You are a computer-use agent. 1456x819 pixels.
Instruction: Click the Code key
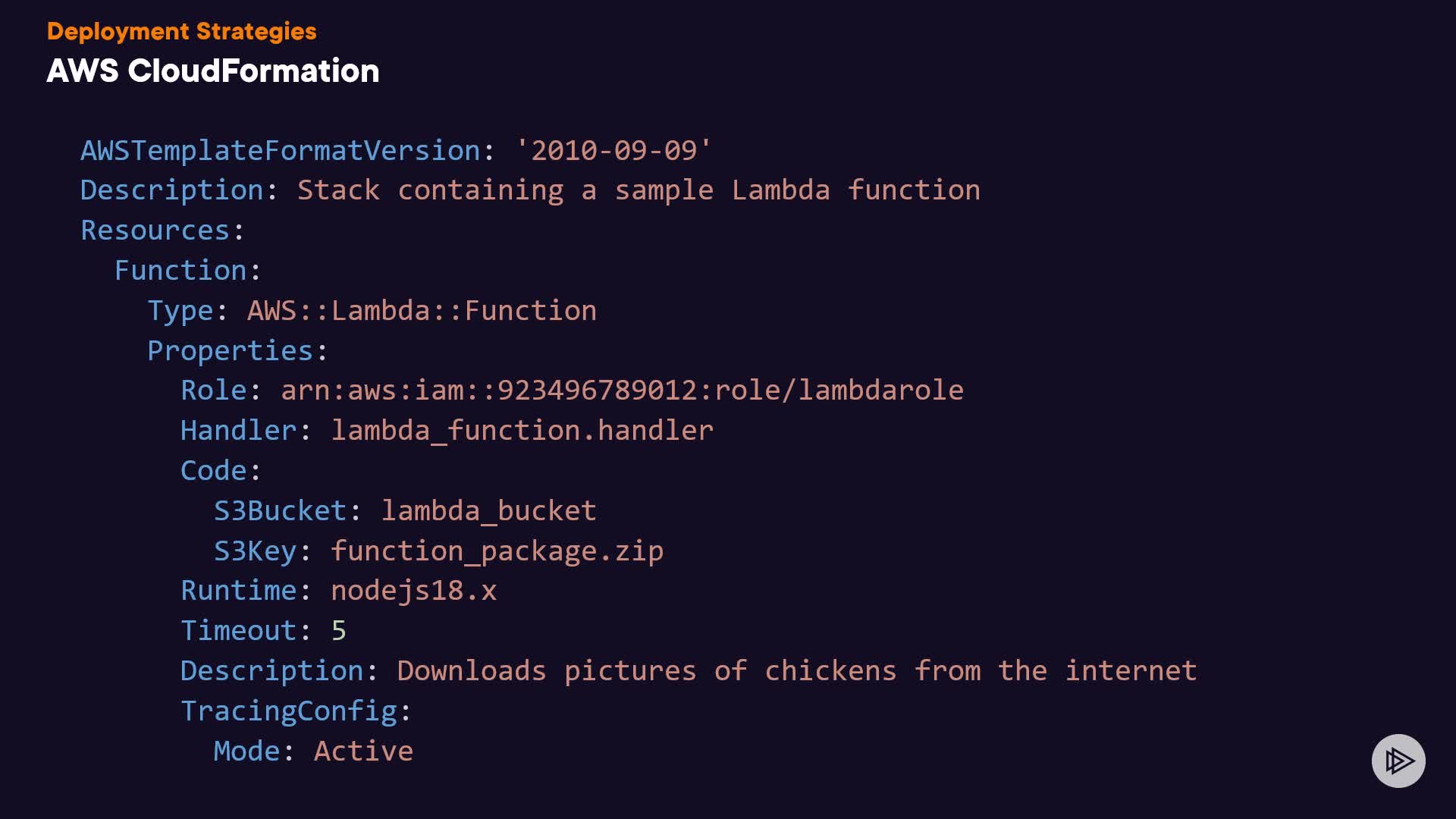coord(214,470)
